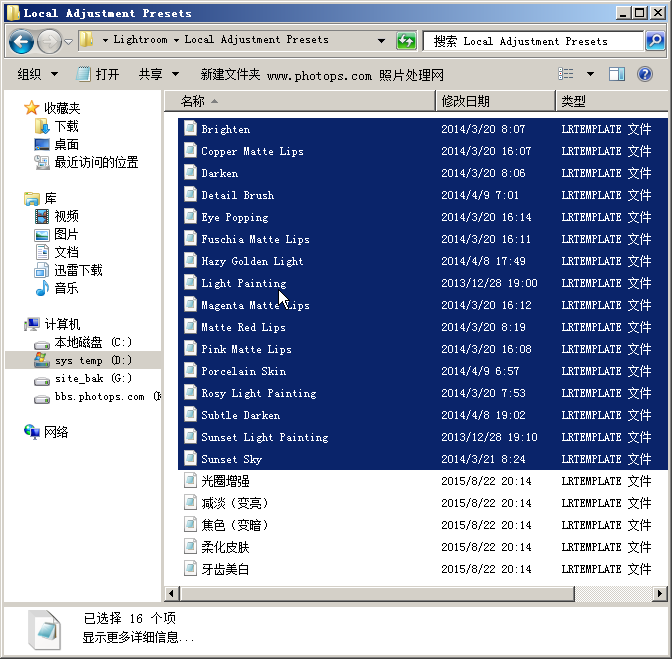The image size is (672, 659).
Task: Open the view options dropdown arrow
Action: tap(590, 74)
